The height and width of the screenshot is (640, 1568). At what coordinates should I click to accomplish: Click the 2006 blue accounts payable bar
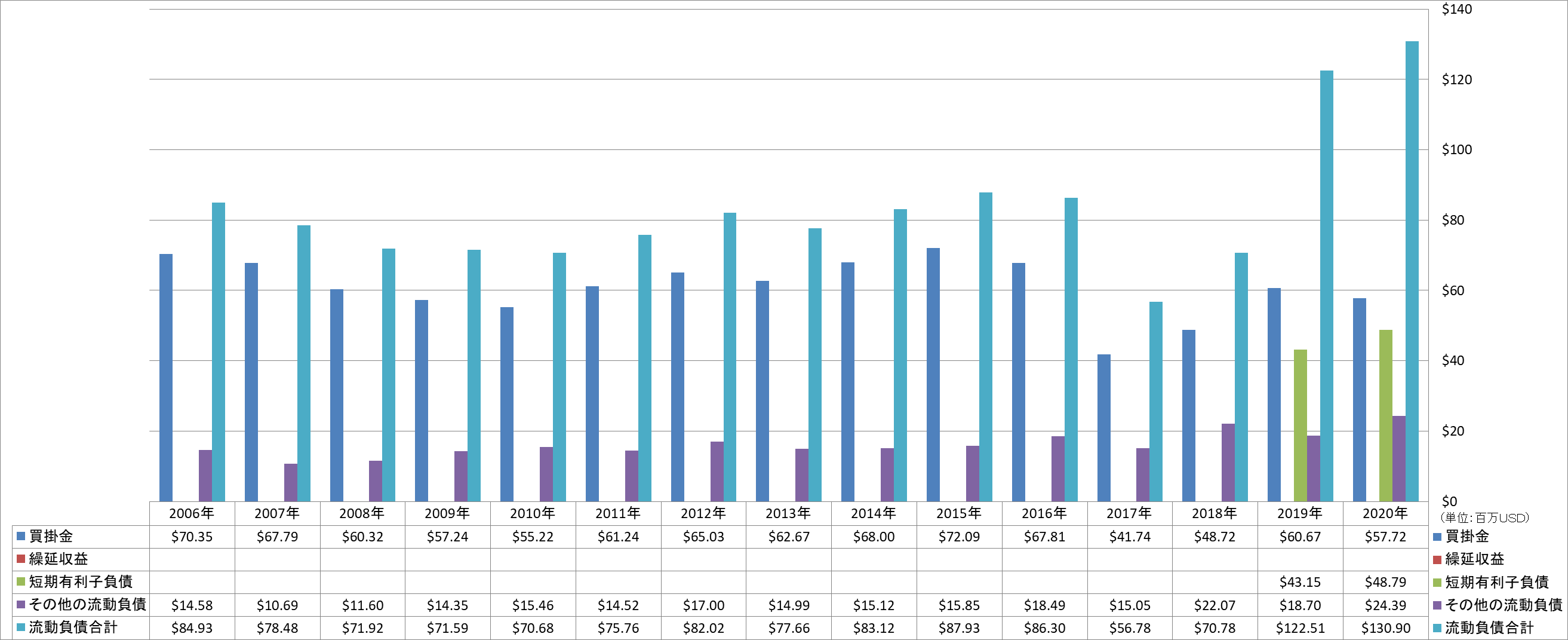[165, 378]
